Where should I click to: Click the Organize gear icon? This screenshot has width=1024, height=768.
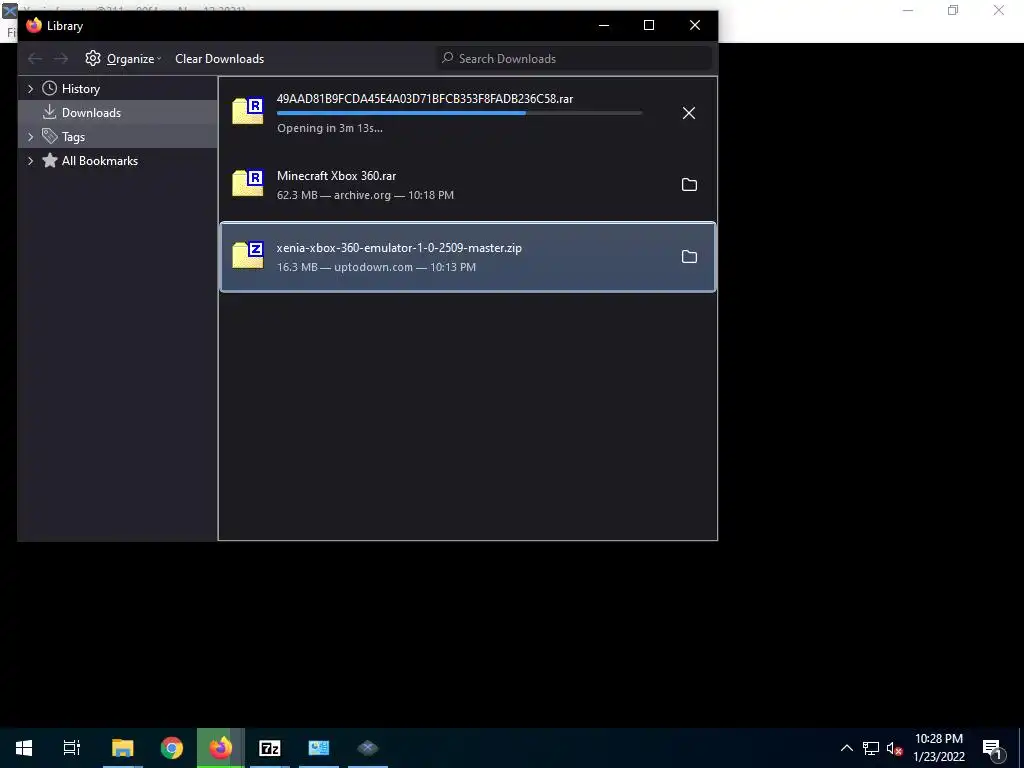pyautogui.click(x=93, y=58)
